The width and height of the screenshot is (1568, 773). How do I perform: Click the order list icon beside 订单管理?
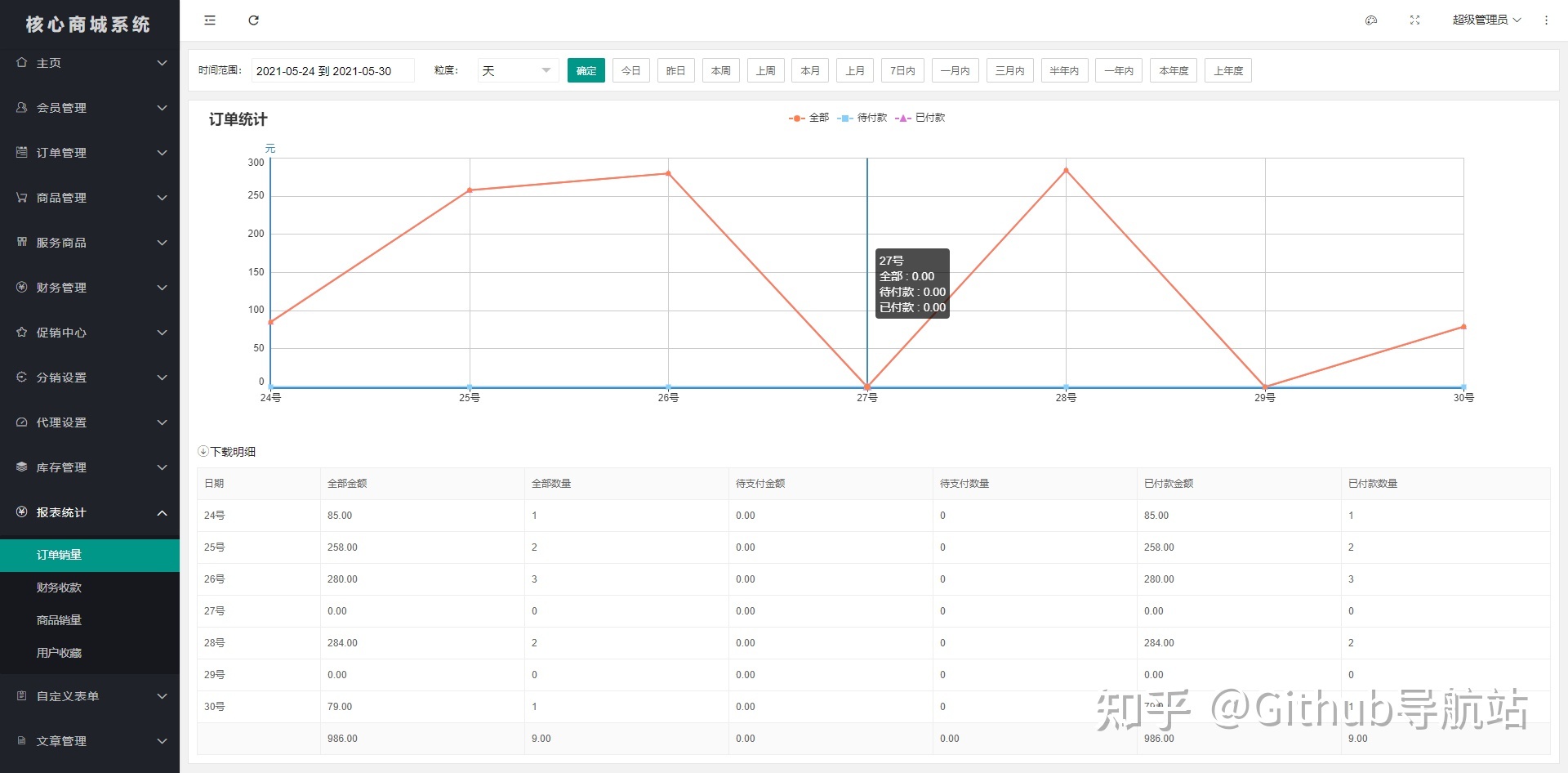click(x=22, y=152)
